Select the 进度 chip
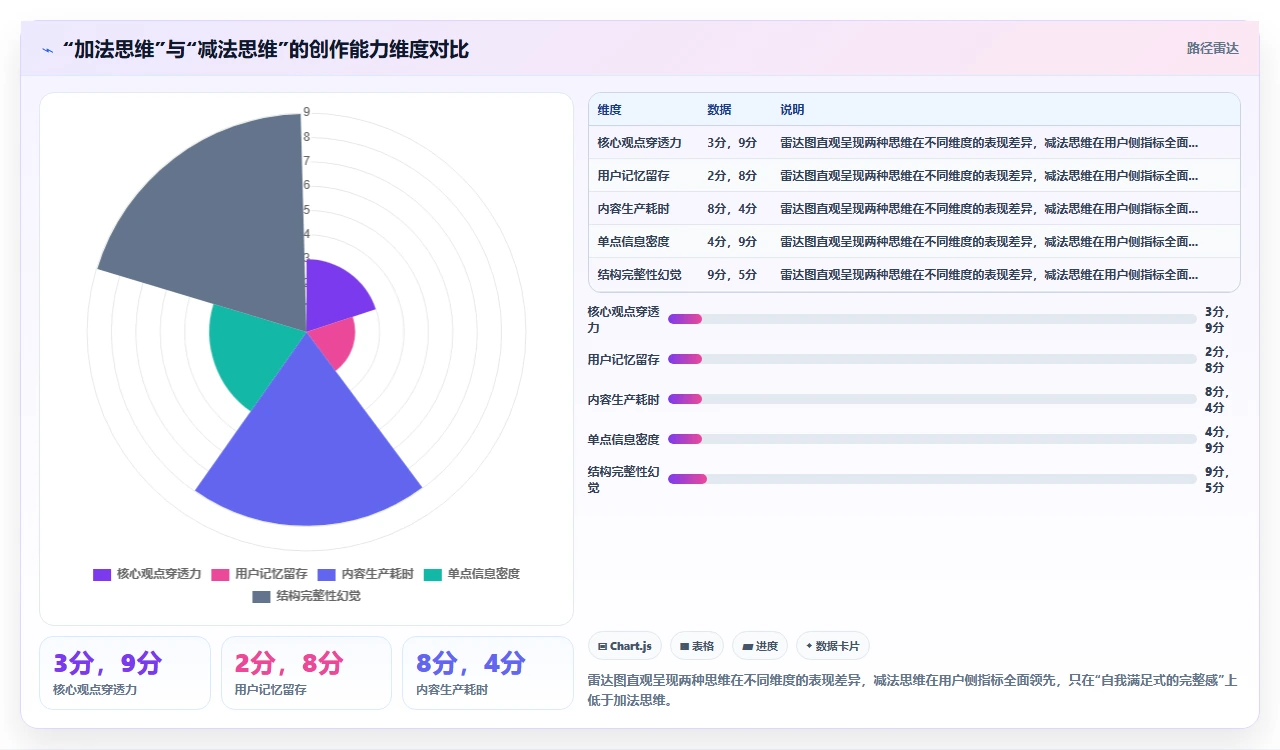Screen dimensions: 1280x750 pos(760,646)
